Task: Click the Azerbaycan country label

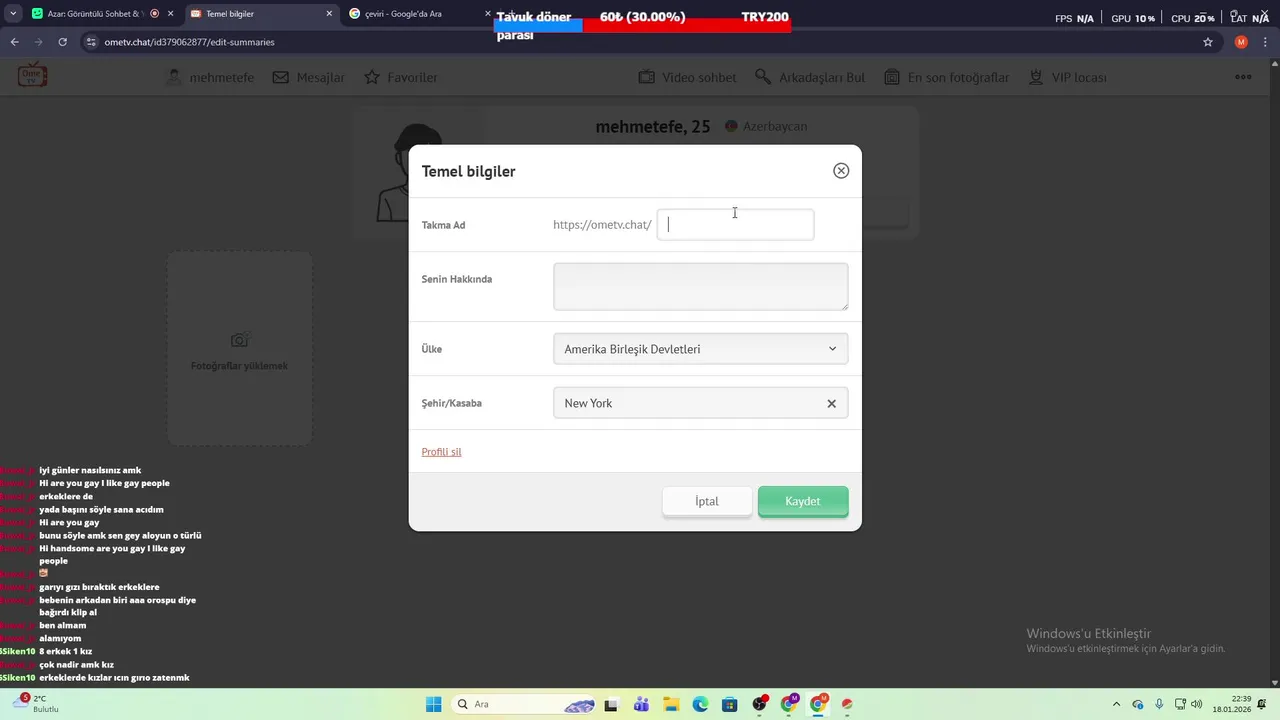Action: pyautogui.click(x=766, y=127)
